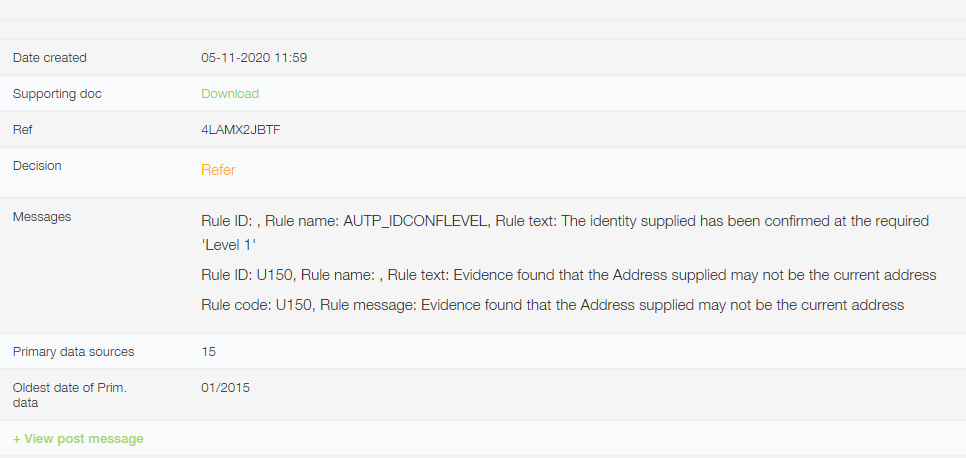
Task: Click the oldest date value 01/2015
Action: tap(225, 388)
